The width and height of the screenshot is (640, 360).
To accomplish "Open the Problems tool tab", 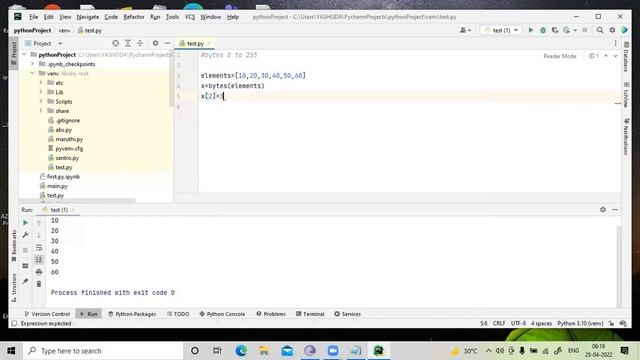I will (x=271, y=314).
